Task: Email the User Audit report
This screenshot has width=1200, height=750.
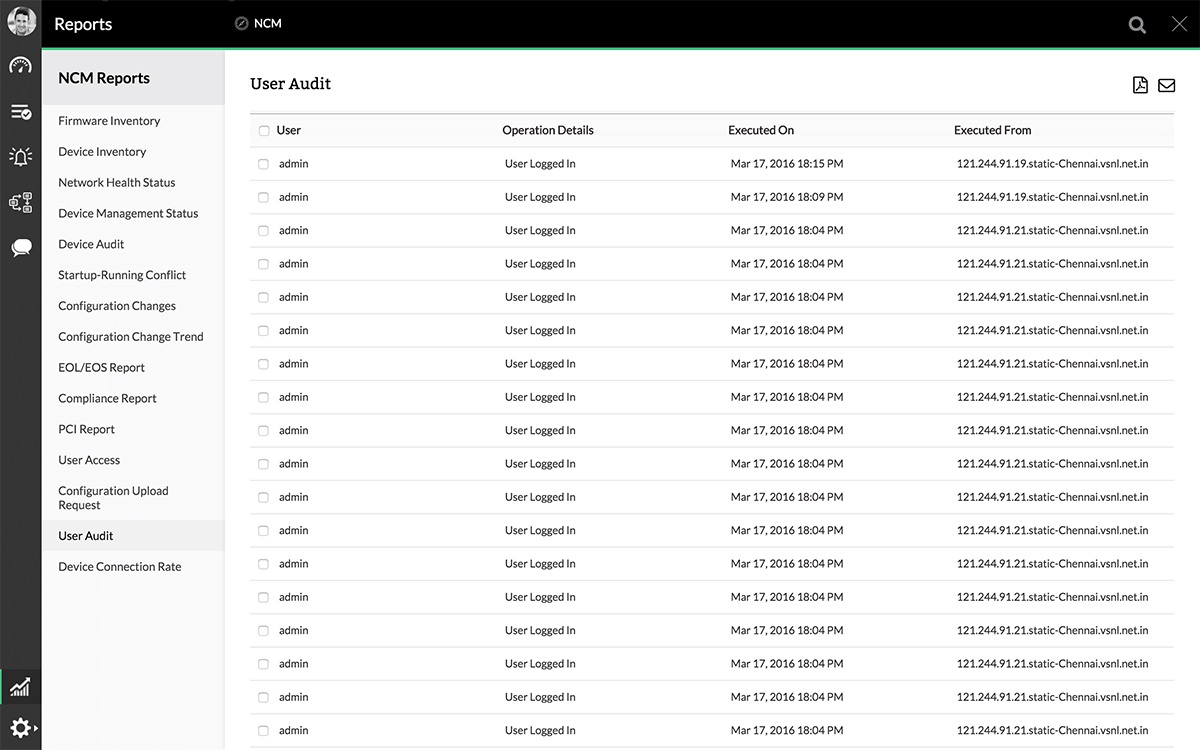Action: 1166,85
